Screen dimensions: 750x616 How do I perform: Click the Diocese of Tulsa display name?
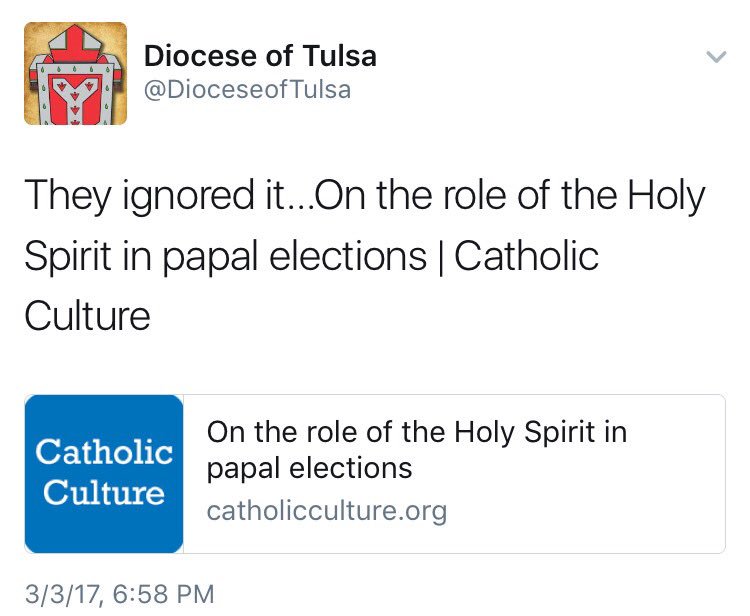(x=260, y=56)
